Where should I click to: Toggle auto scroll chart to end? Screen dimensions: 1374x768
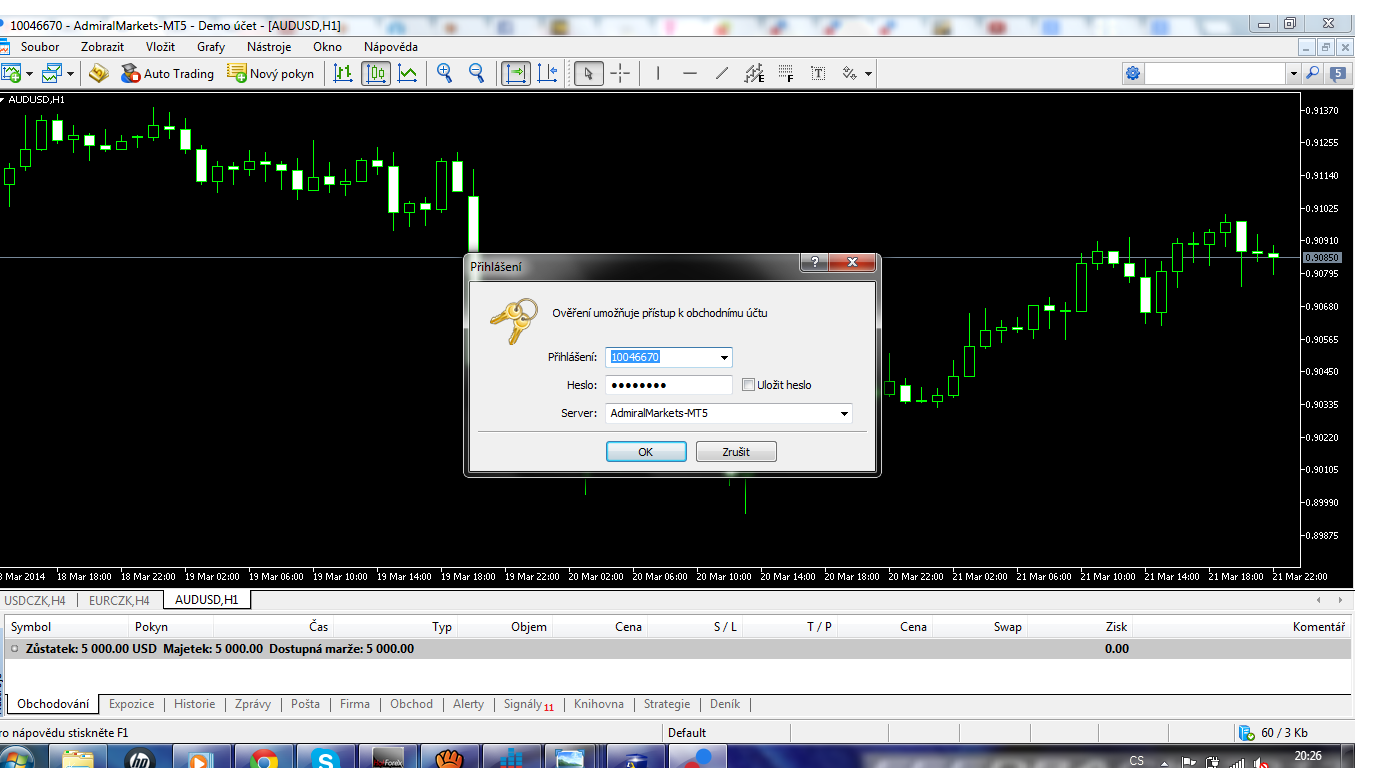(x=516, y=73)
